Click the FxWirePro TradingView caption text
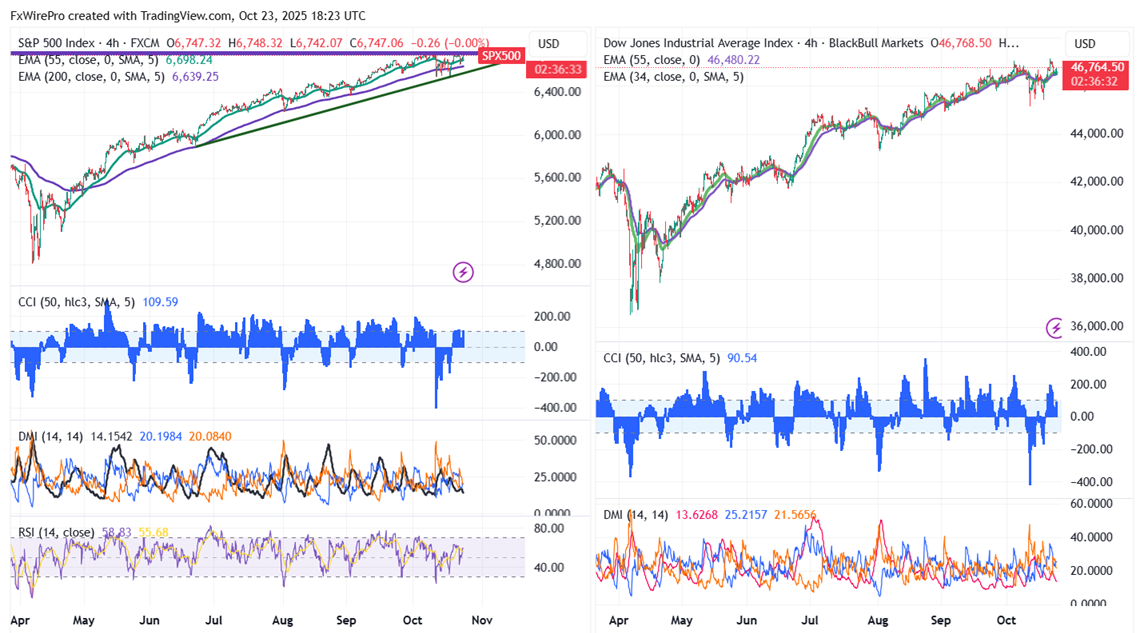This screenshot has height=633, width=1140. point(188,15)
